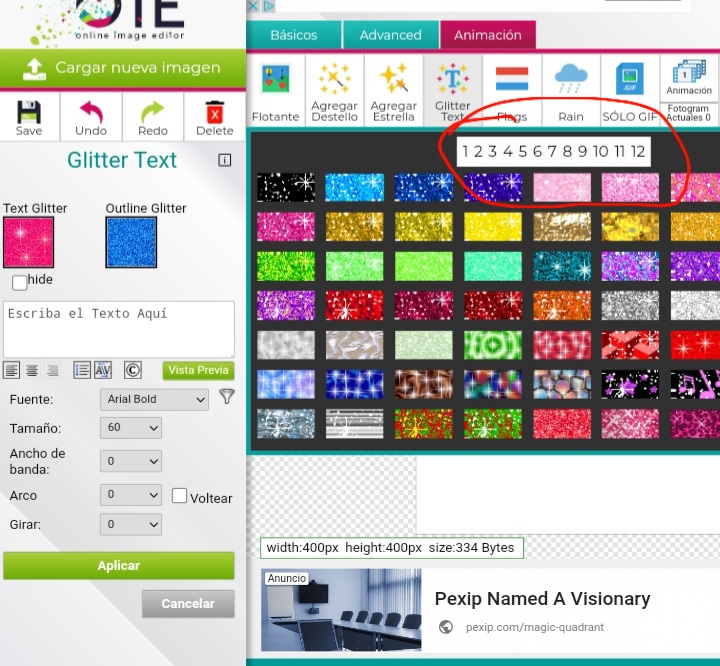Click the Redo arrow icon
Viewport: 720px width, 666px height.
coord(152,111)
